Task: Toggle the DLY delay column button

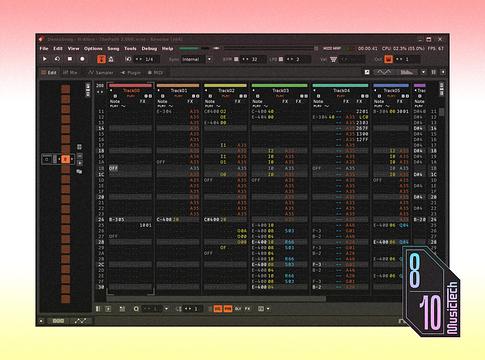Action: (x=238, y=309)
